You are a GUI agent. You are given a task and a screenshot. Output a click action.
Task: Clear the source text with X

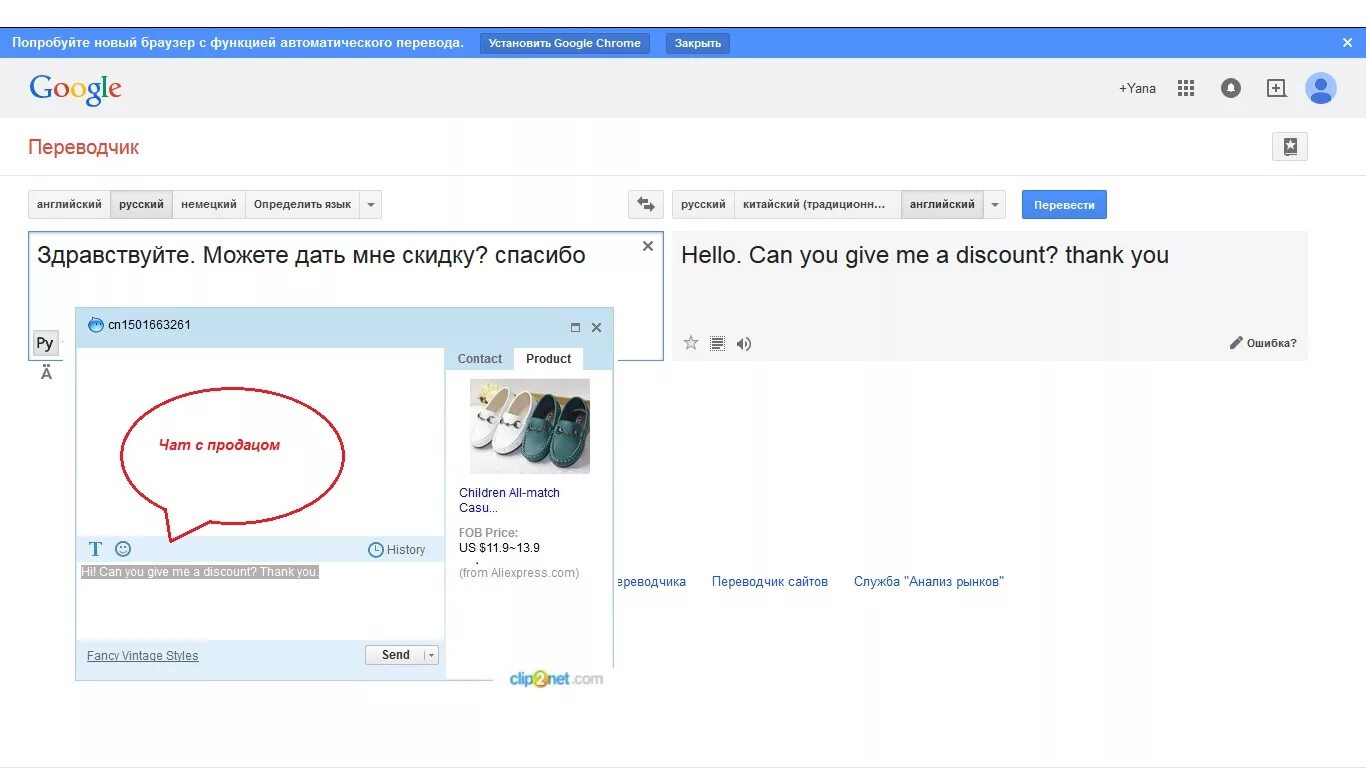(648, 246)
